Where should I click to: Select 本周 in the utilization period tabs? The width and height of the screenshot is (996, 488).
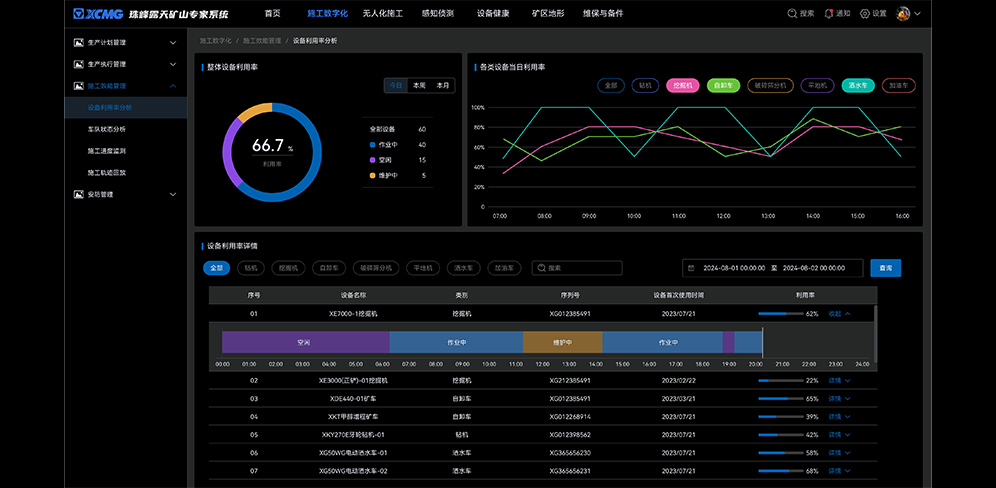pyautogui.click(x=419, y=86)
